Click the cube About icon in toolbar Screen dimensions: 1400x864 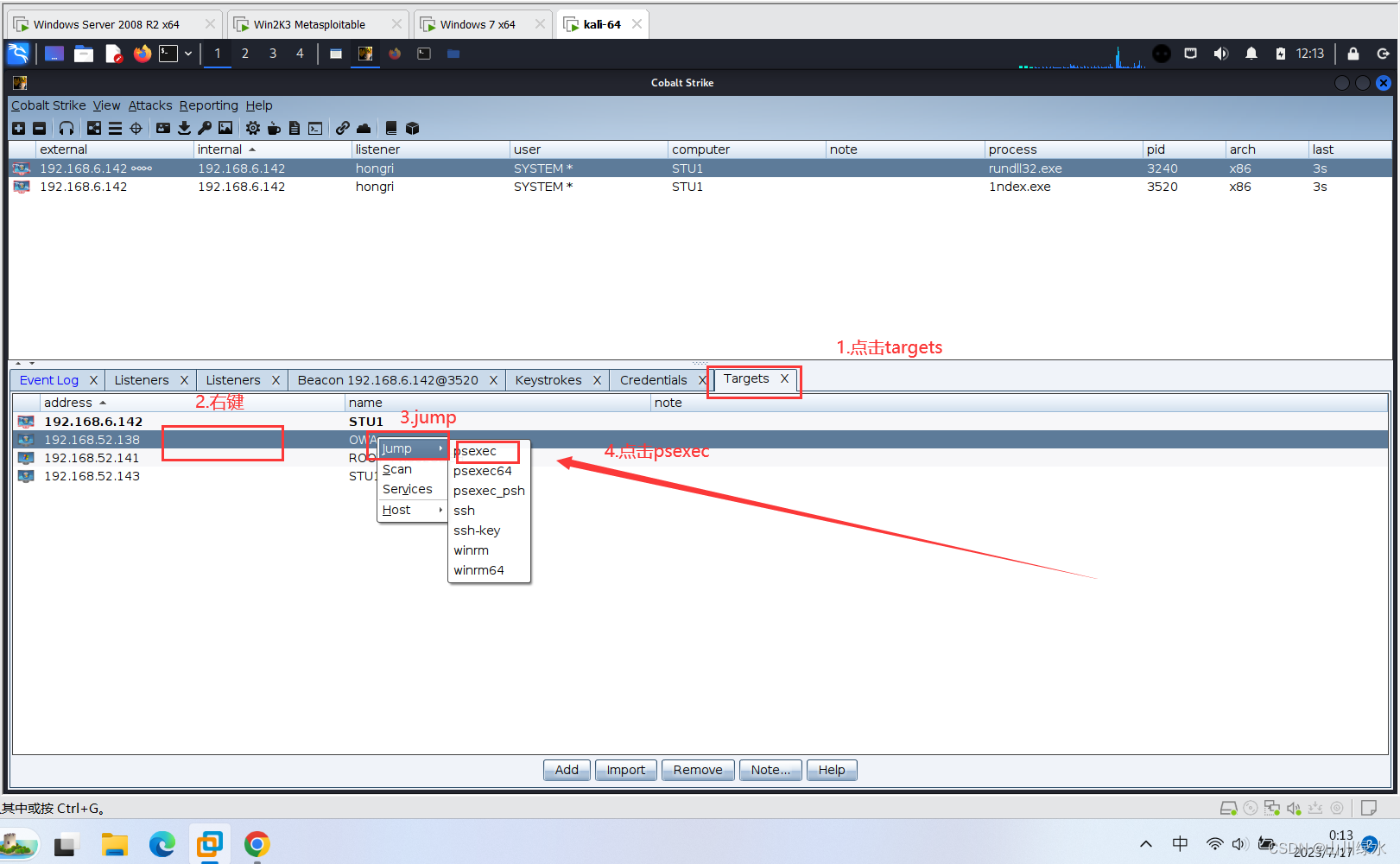pos(412,128)
